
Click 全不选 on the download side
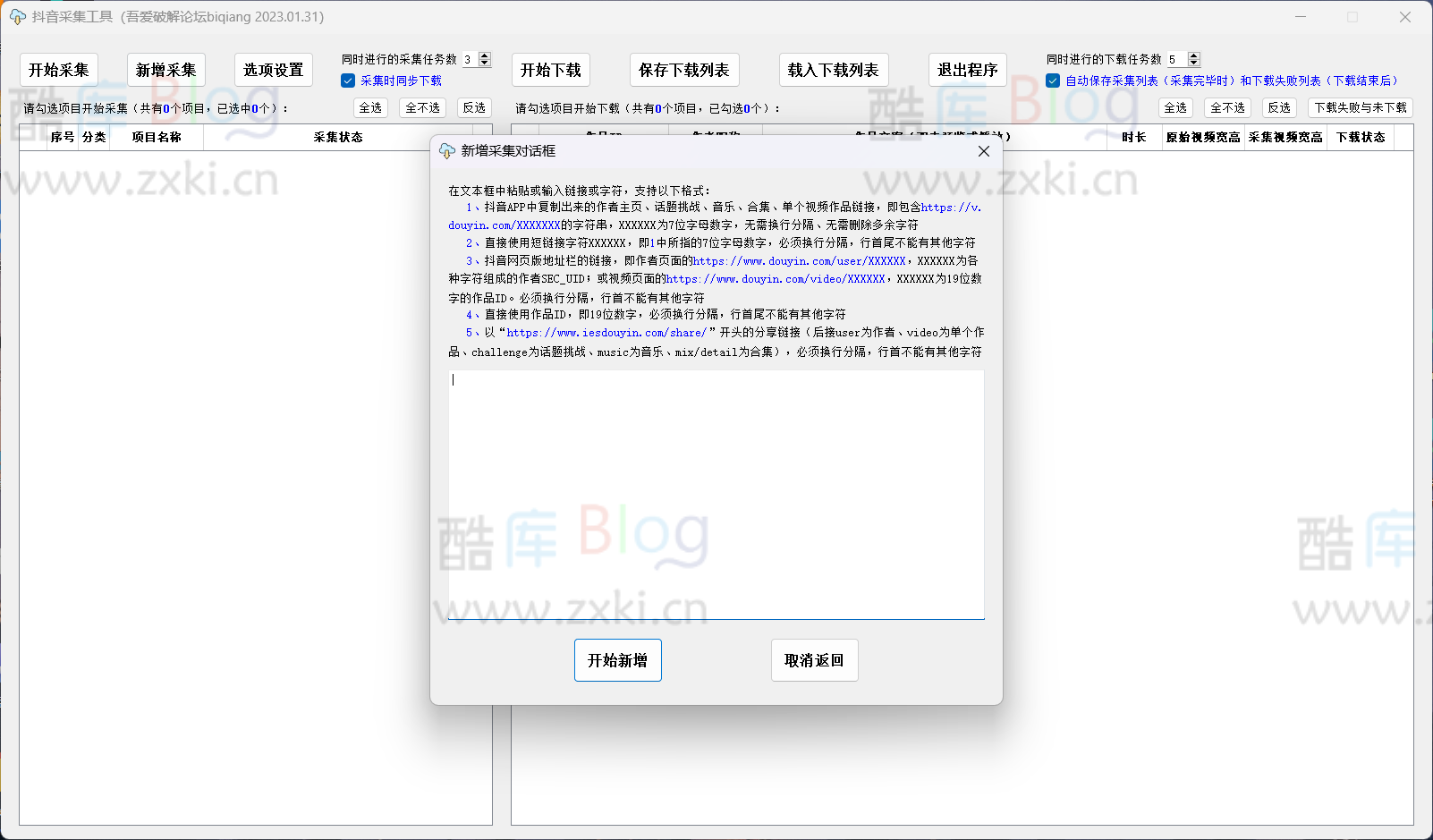click(x=1227, y=107)
